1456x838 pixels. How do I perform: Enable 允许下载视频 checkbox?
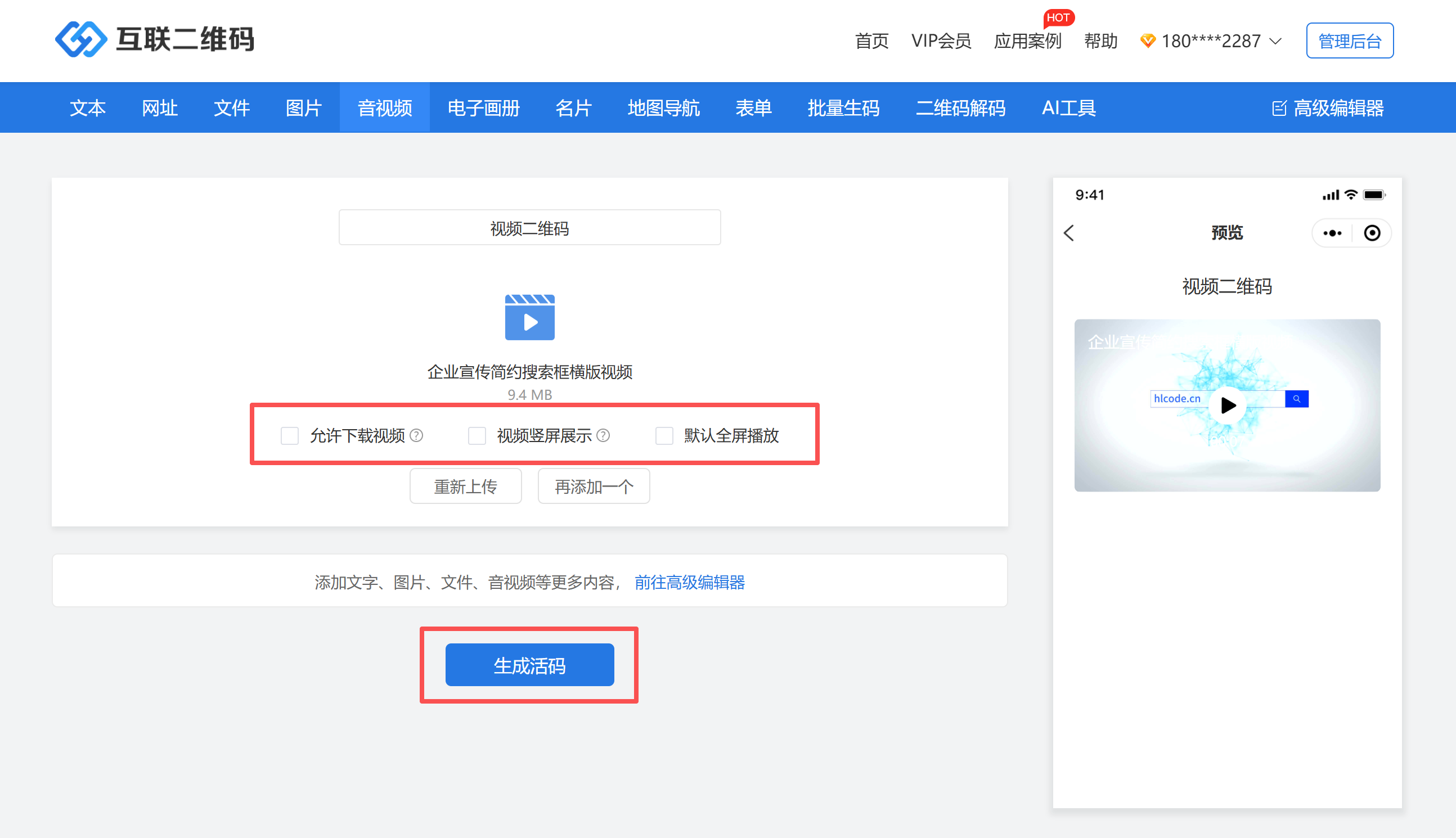(290, 436)
